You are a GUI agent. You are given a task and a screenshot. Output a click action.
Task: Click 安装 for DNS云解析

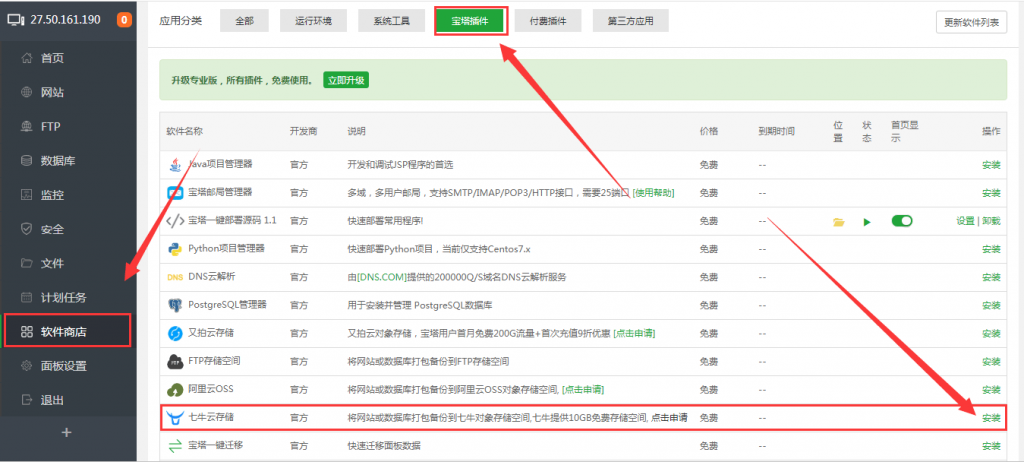pyautogui.click(x=991, y=277)
